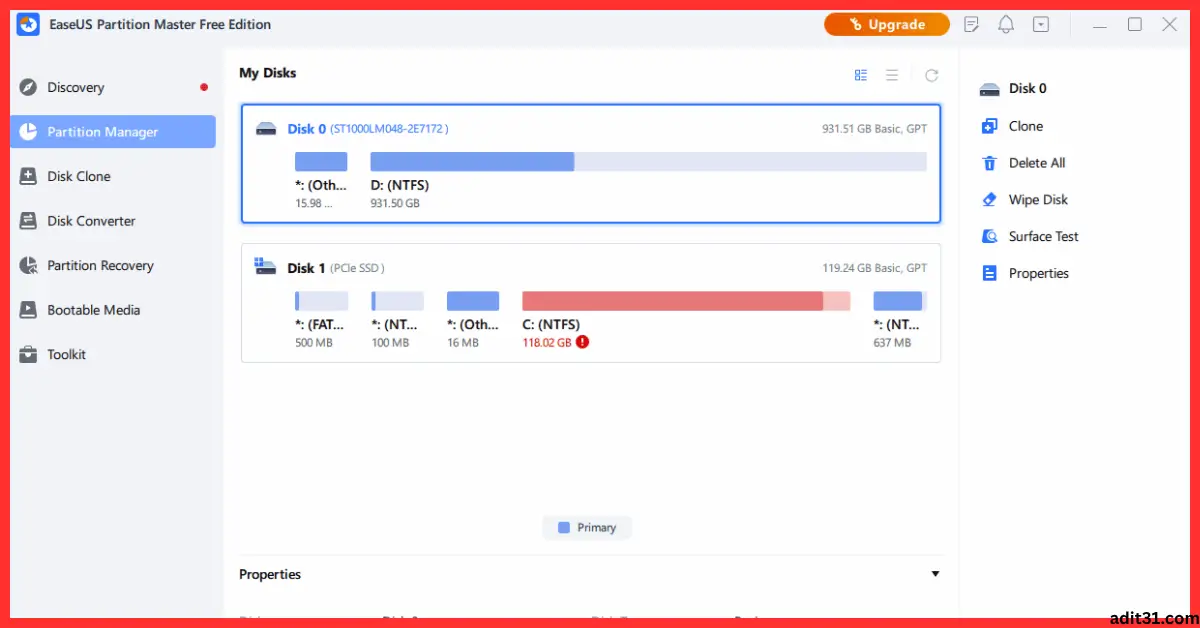The width and height of the screenshot is (1200, 628).
Task: Click the My Disks heading
Action: 268,73
